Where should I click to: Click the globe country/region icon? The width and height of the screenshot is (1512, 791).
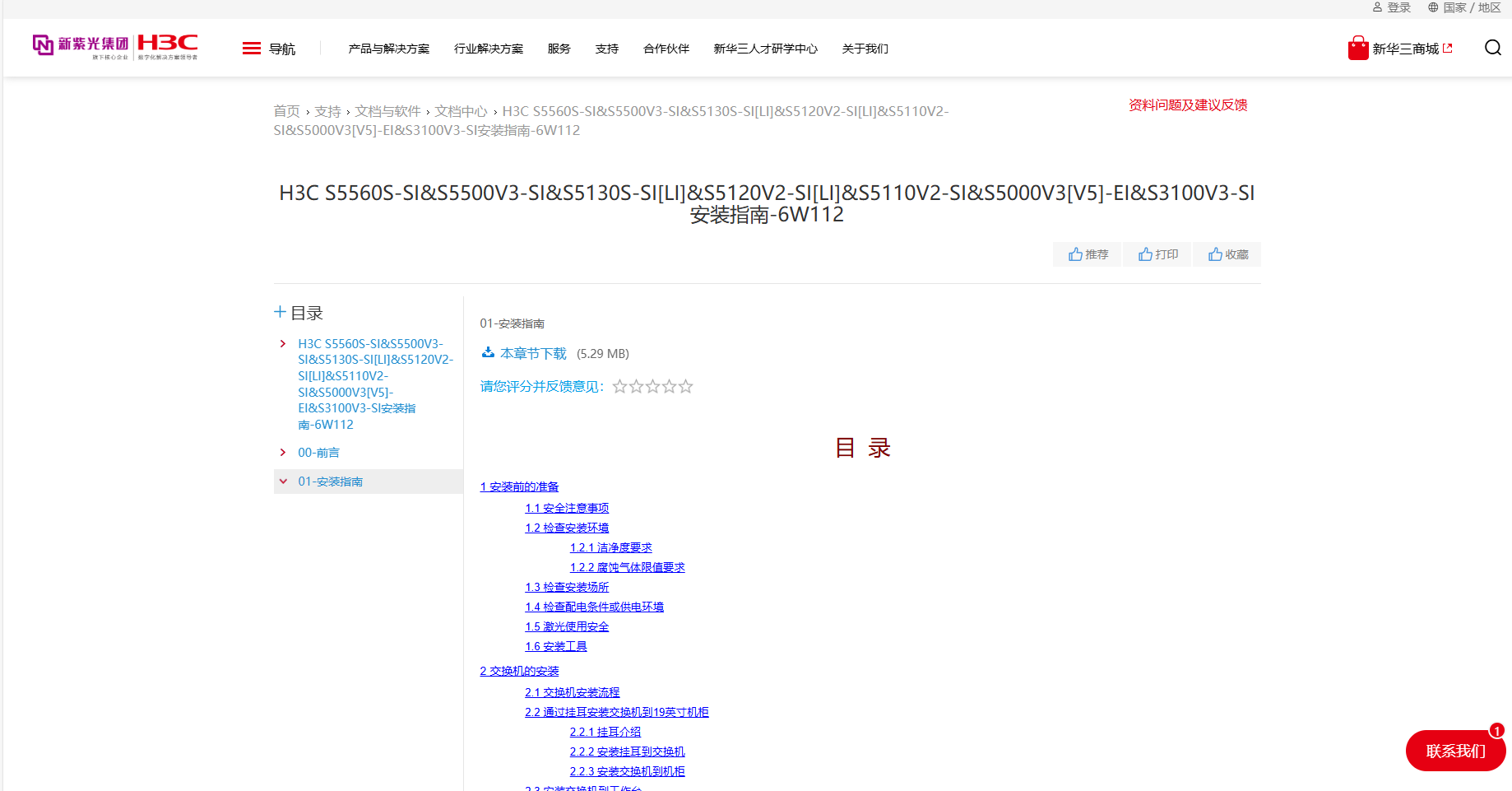pyautogui.click(x=1433, y=7)
